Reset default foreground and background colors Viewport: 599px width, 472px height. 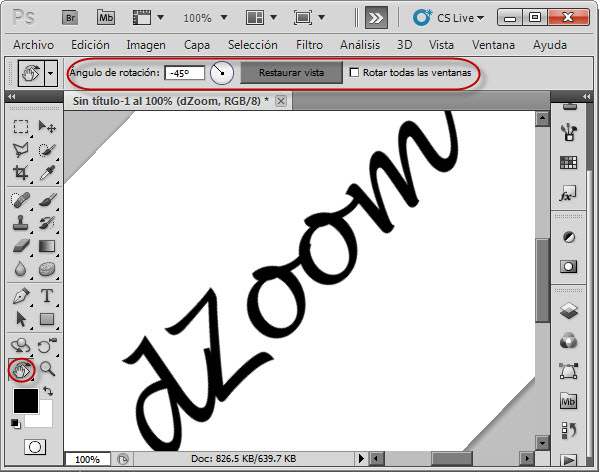(x=16, y=424)
